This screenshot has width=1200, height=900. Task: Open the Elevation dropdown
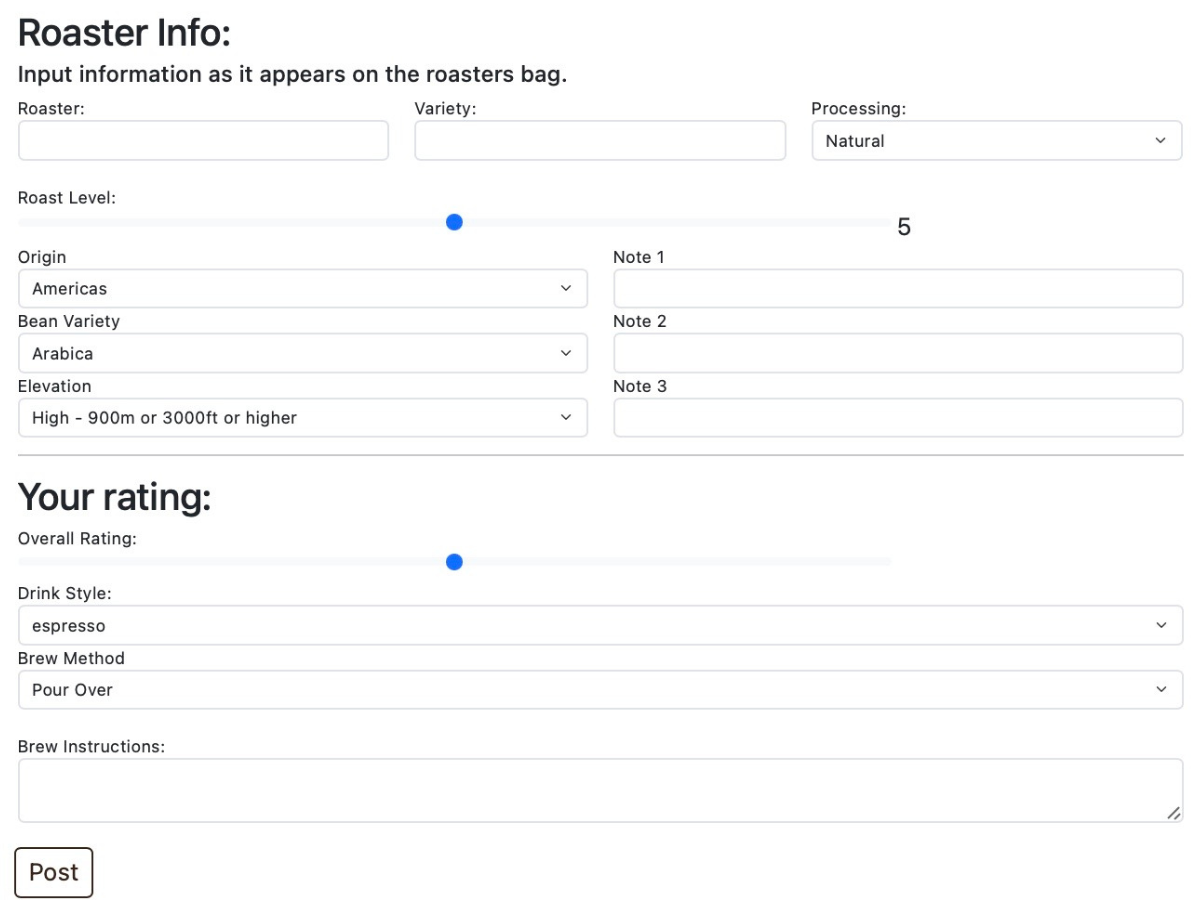coord(303,418)
